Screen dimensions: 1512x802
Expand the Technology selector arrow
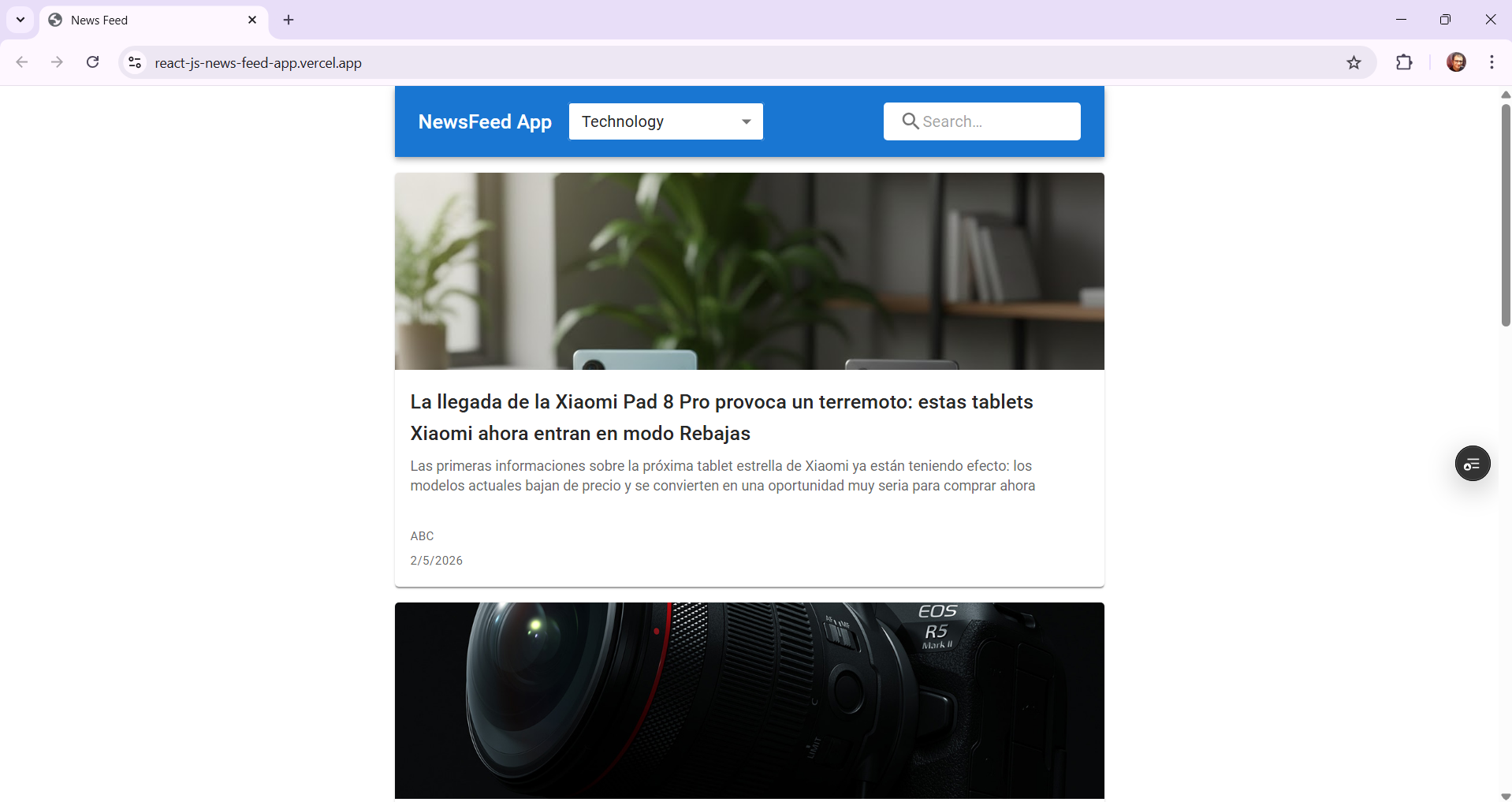745,121
